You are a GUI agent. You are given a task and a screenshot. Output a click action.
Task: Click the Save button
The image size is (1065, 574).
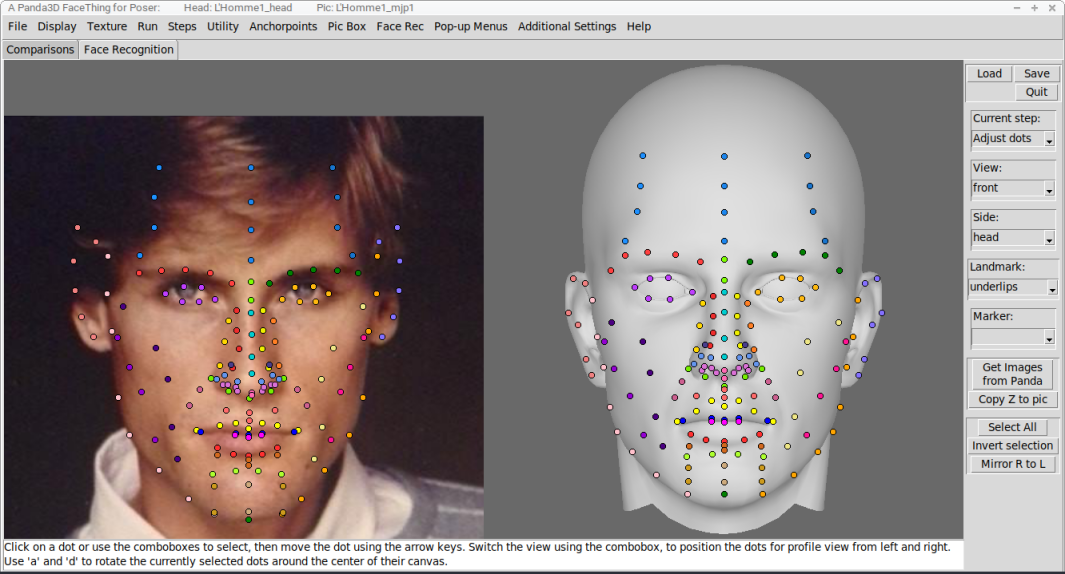(1036, 73)
